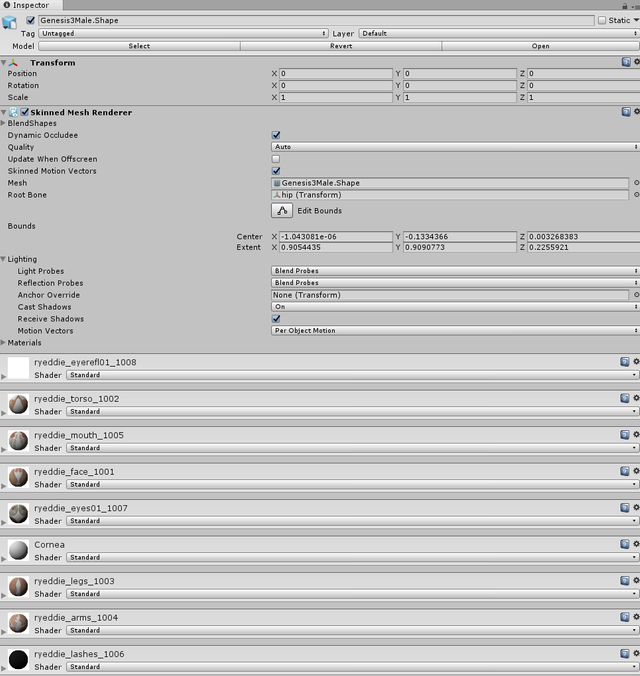Image resolution: width=640 pixels, height=676 pixels.
Task: Click the Scale Z input field
Action: 584,97
